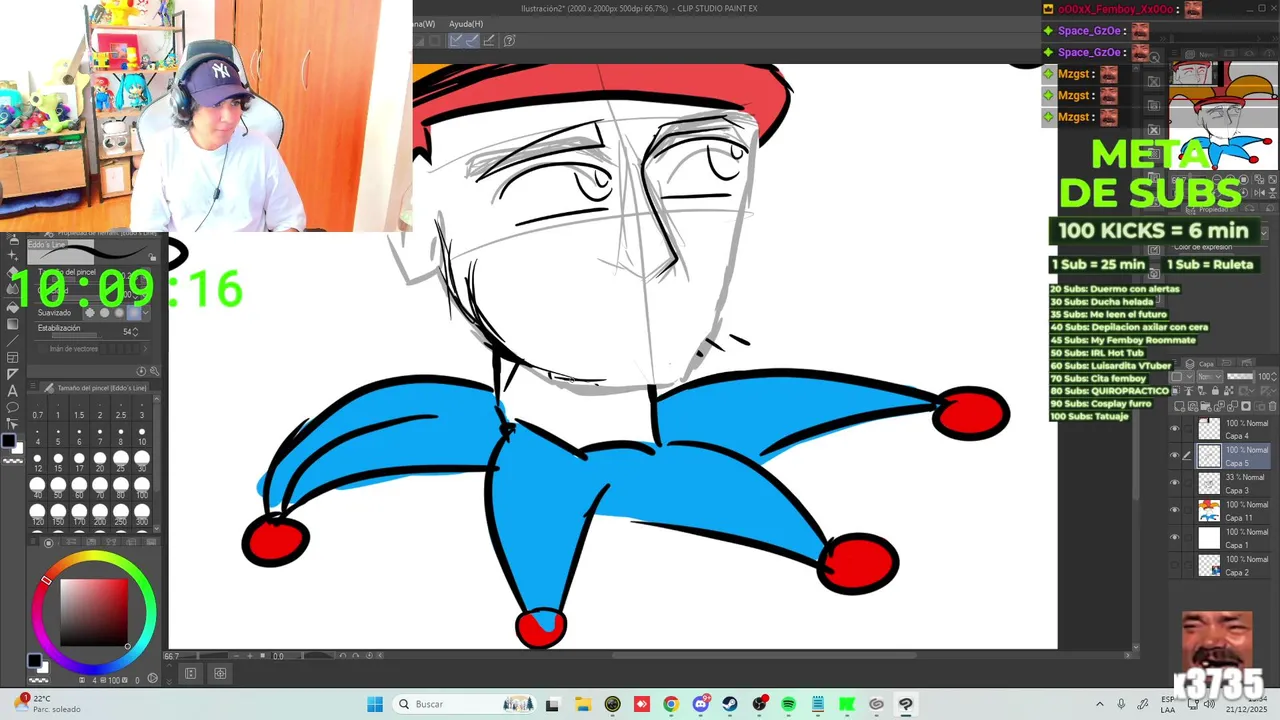Screen dimensions: 1280x720
Task: Click the Navigator canvas preview thumbnail
Action: (x=1224, y=115)
